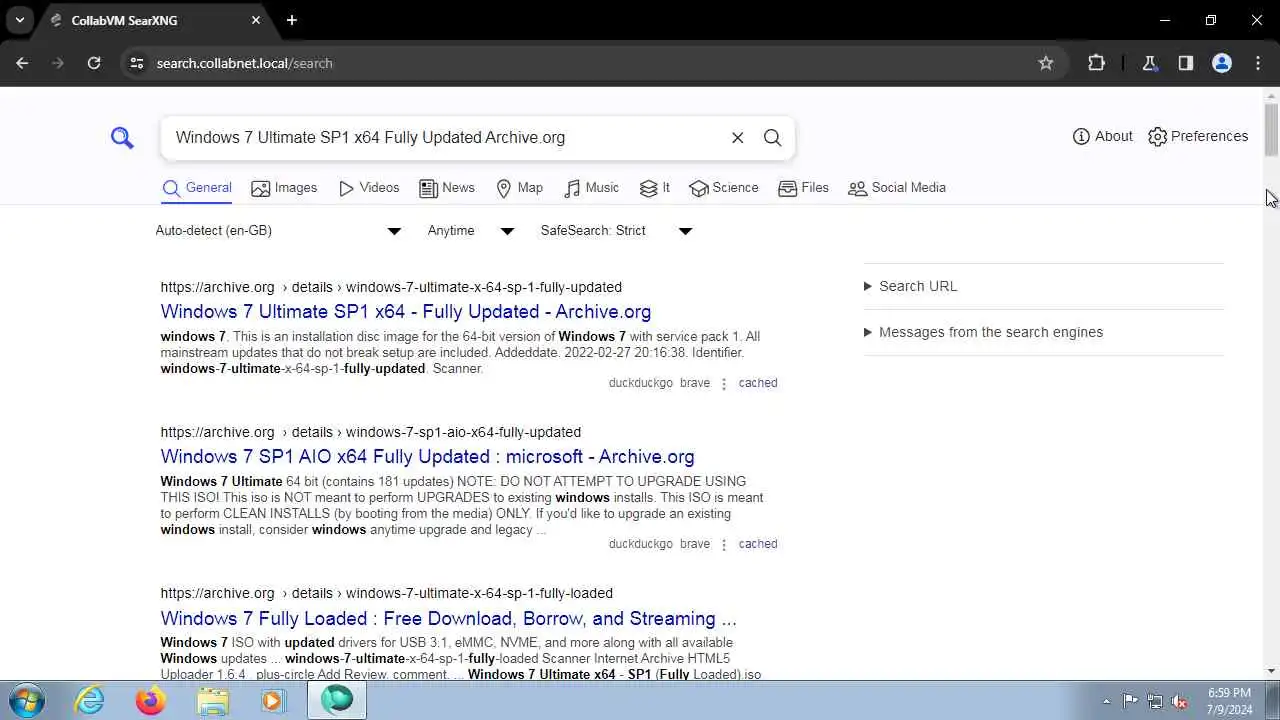This screenshot has width=1280, height=720.
Task: Bookmark this page with the star icon
Action: point(1046,63)
